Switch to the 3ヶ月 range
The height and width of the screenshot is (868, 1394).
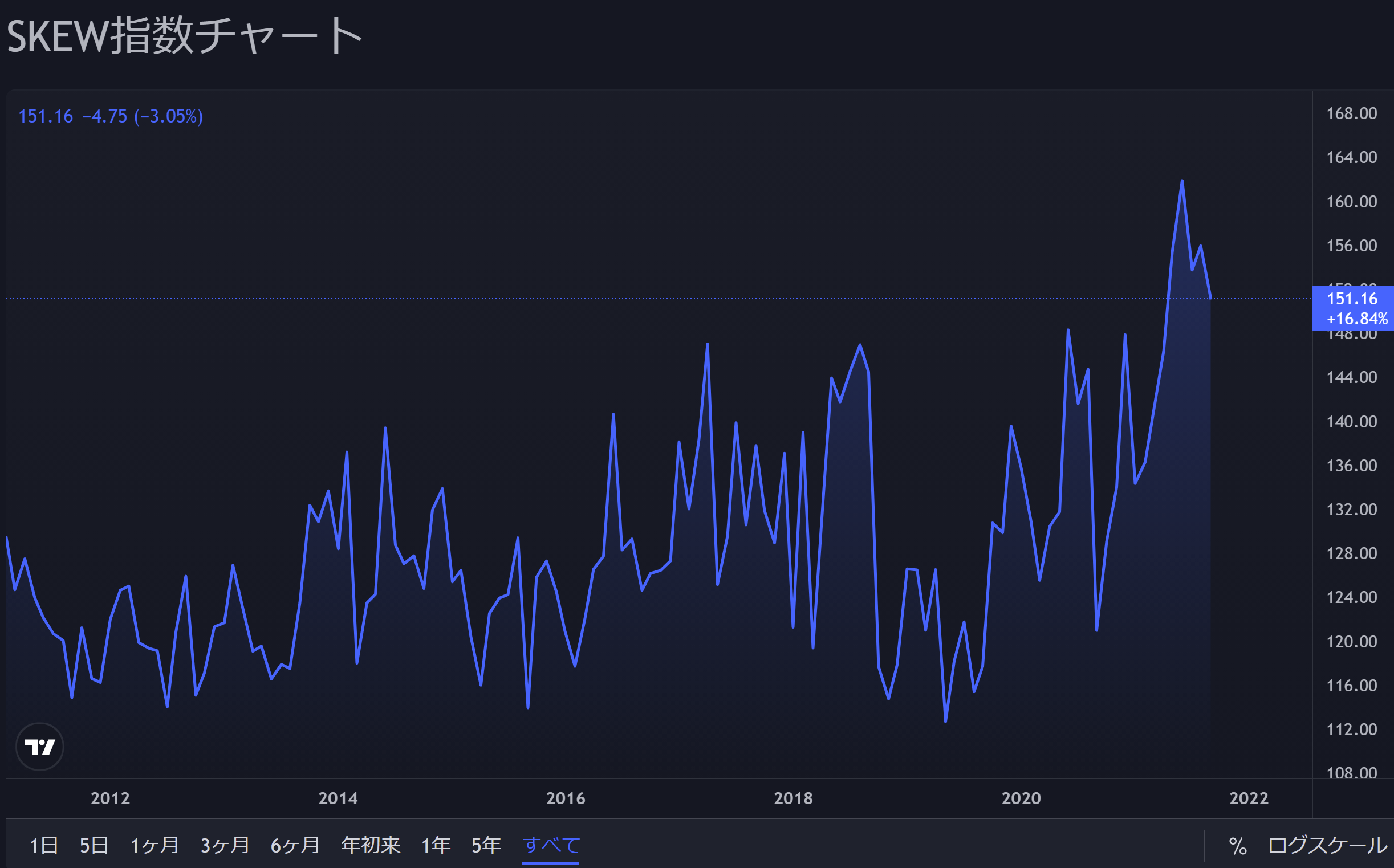tap(225, 845)
